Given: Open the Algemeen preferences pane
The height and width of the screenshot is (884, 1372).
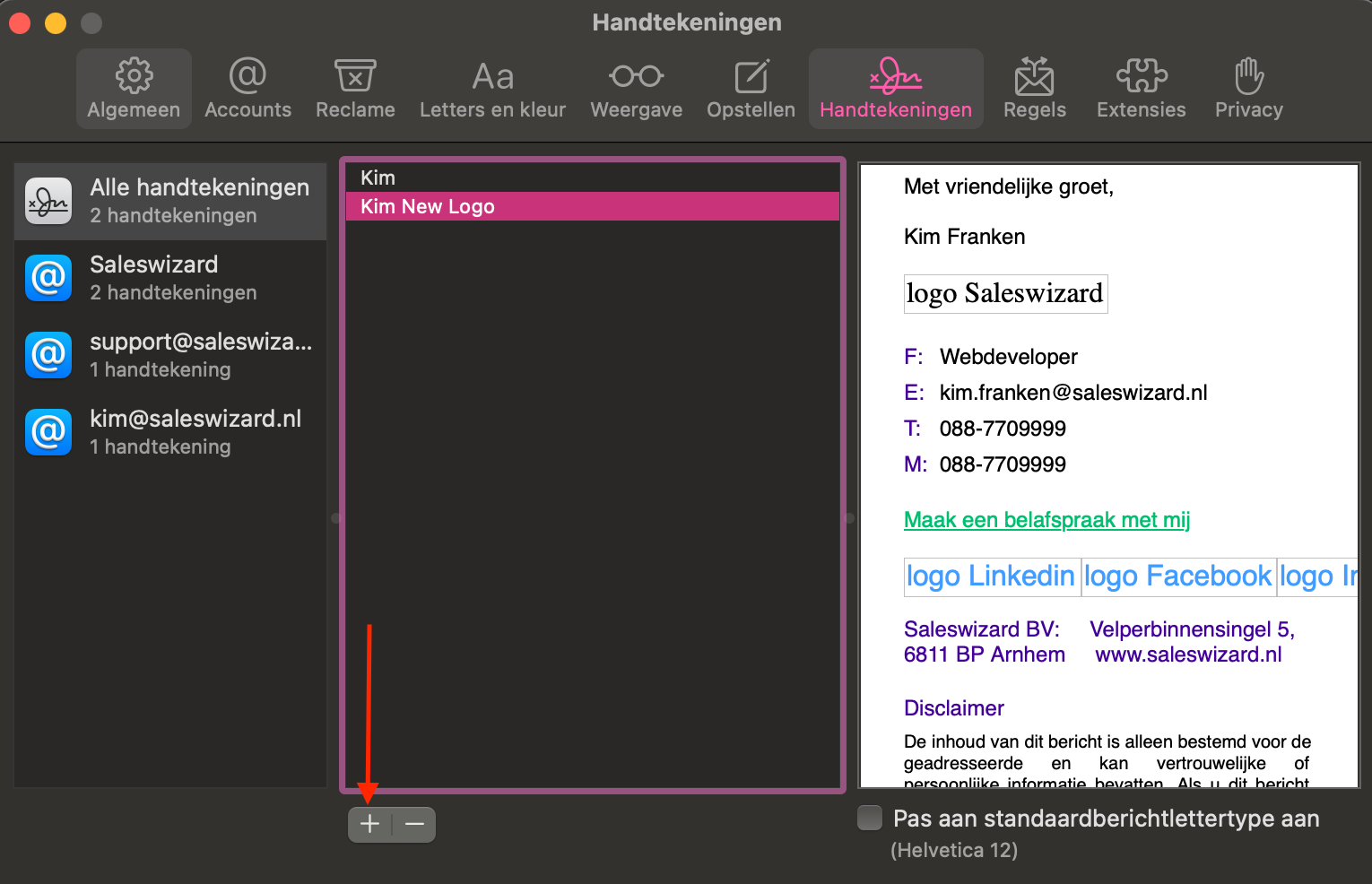Looking at the screenshot, I should tap(134, 89).
